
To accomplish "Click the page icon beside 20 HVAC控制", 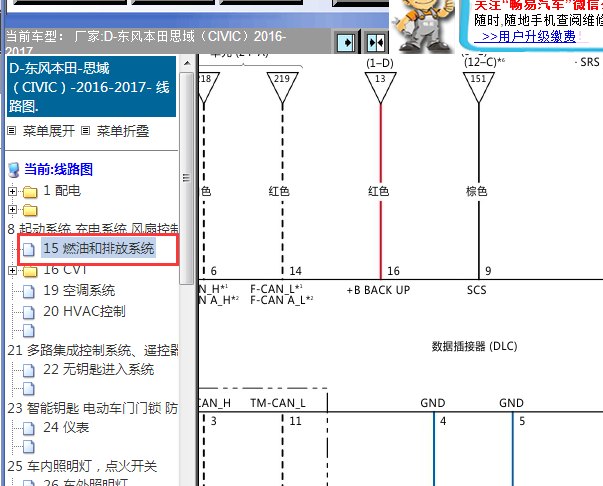I will 28,312.
